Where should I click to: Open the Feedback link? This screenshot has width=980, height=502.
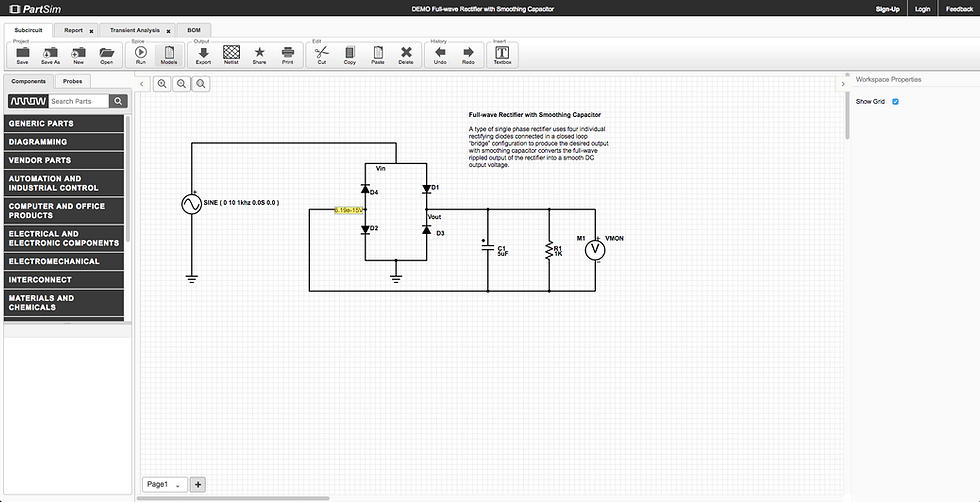pos(959,9)
